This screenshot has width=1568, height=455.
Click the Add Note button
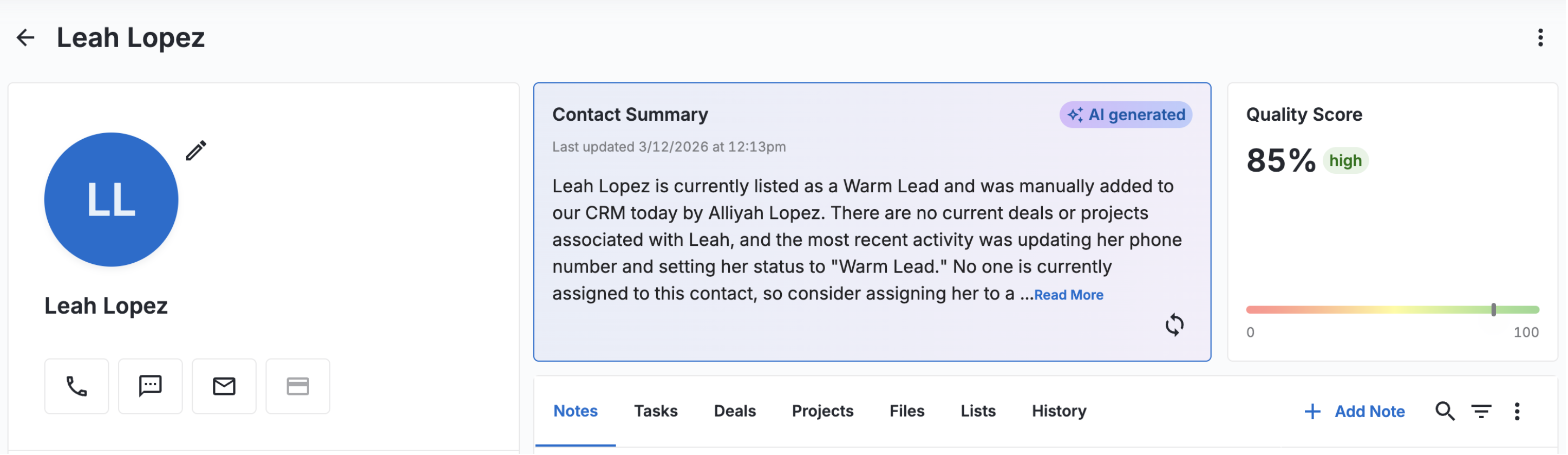1356,412
